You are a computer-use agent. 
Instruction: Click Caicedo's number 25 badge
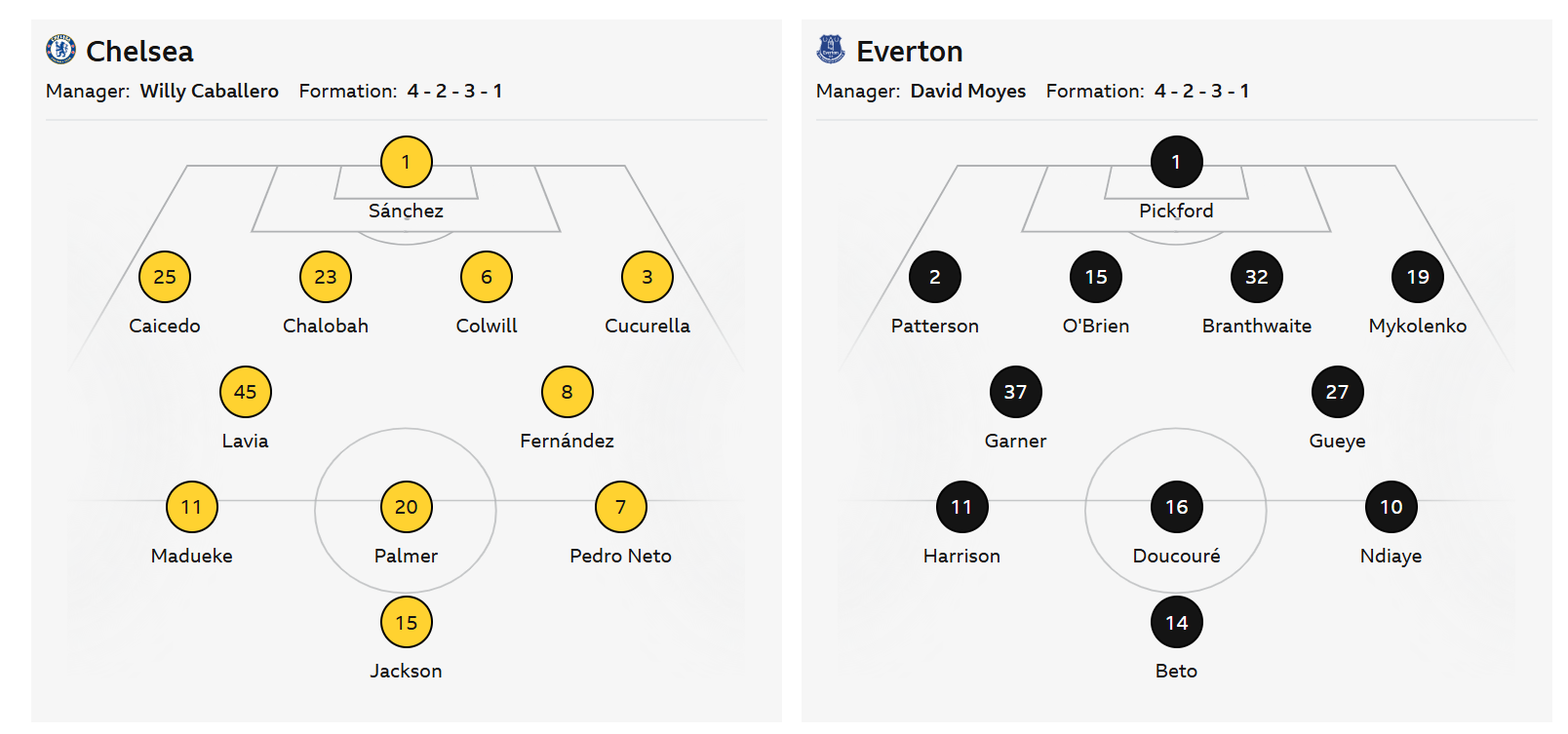tap(165, 277)
